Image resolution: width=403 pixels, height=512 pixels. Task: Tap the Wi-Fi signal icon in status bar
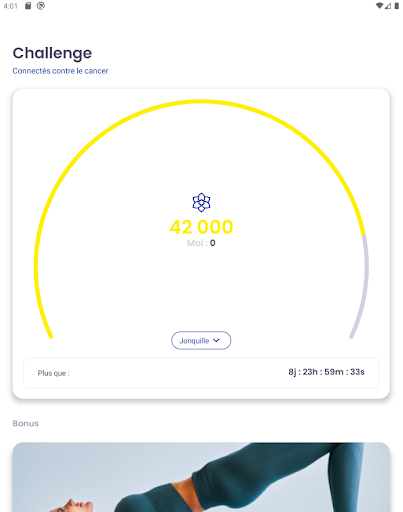[379, 6]
